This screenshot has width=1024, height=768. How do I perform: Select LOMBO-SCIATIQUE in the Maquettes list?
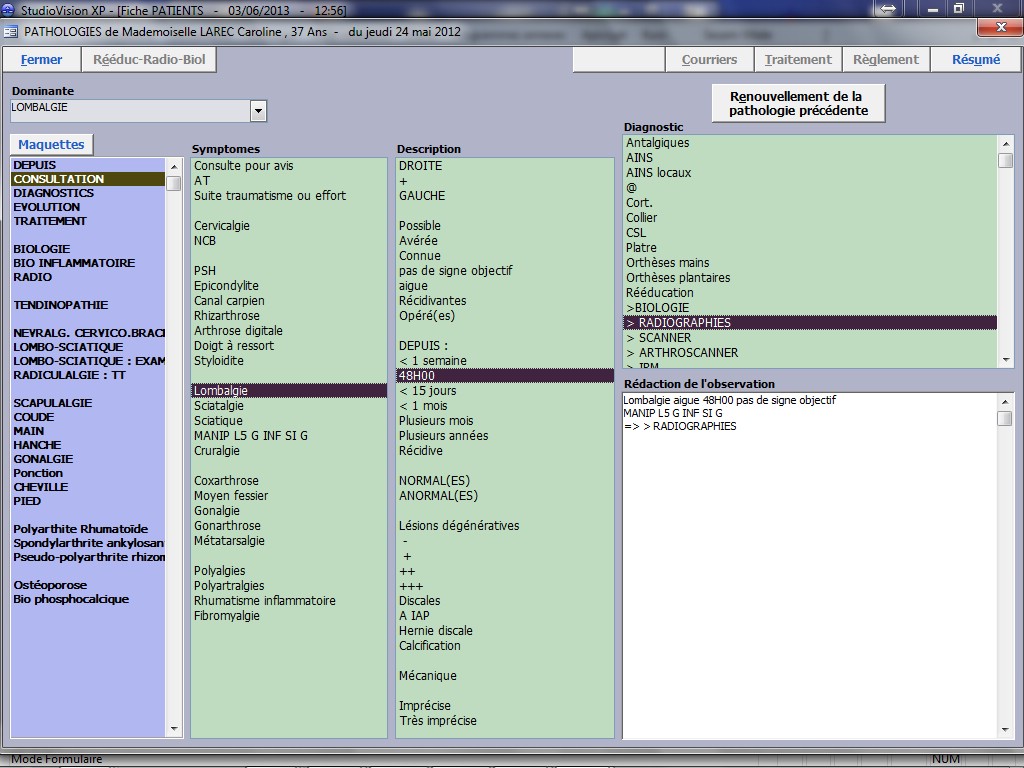[68, 347]
